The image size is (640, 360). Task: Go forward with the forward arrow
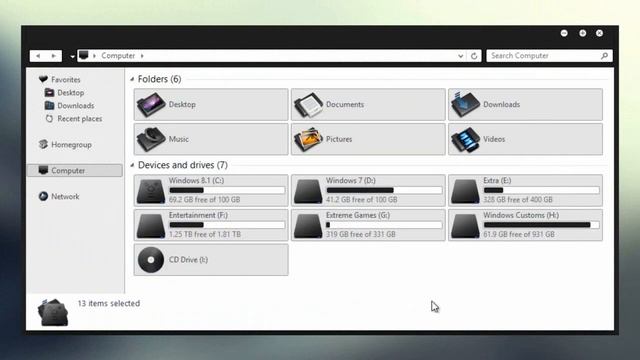point(53,56)
